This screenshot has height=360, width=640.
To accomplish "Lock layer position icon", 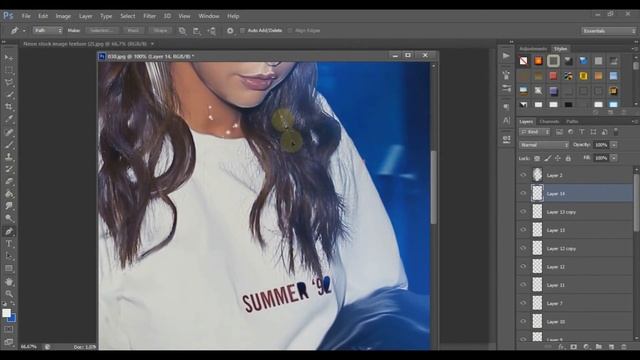I will coord(558,158).
